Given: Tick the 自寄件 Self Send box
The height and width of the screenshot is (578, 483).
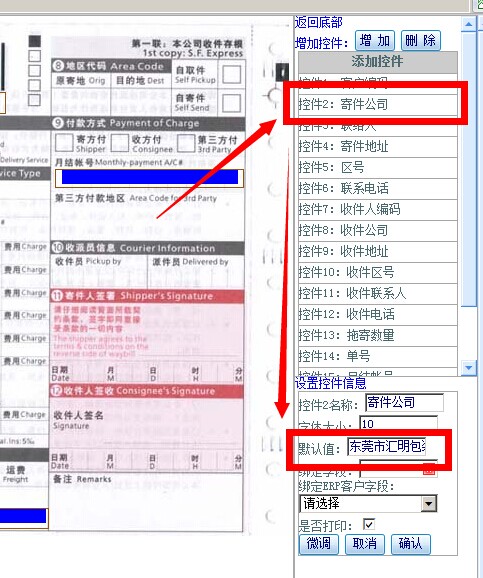Looking at the screenshot, I should pos(232,103).
